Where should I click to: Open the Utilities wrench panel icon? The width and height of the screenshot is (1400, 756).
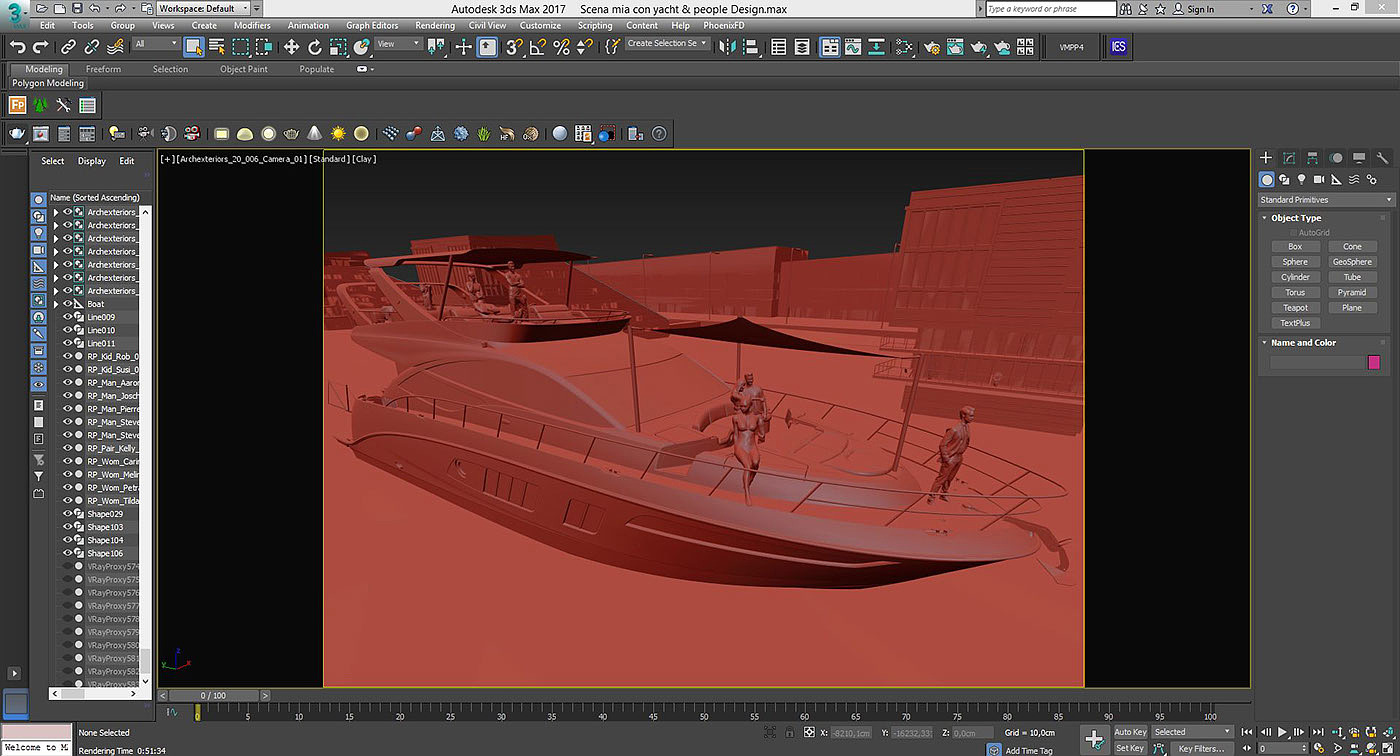(1382, 158)
